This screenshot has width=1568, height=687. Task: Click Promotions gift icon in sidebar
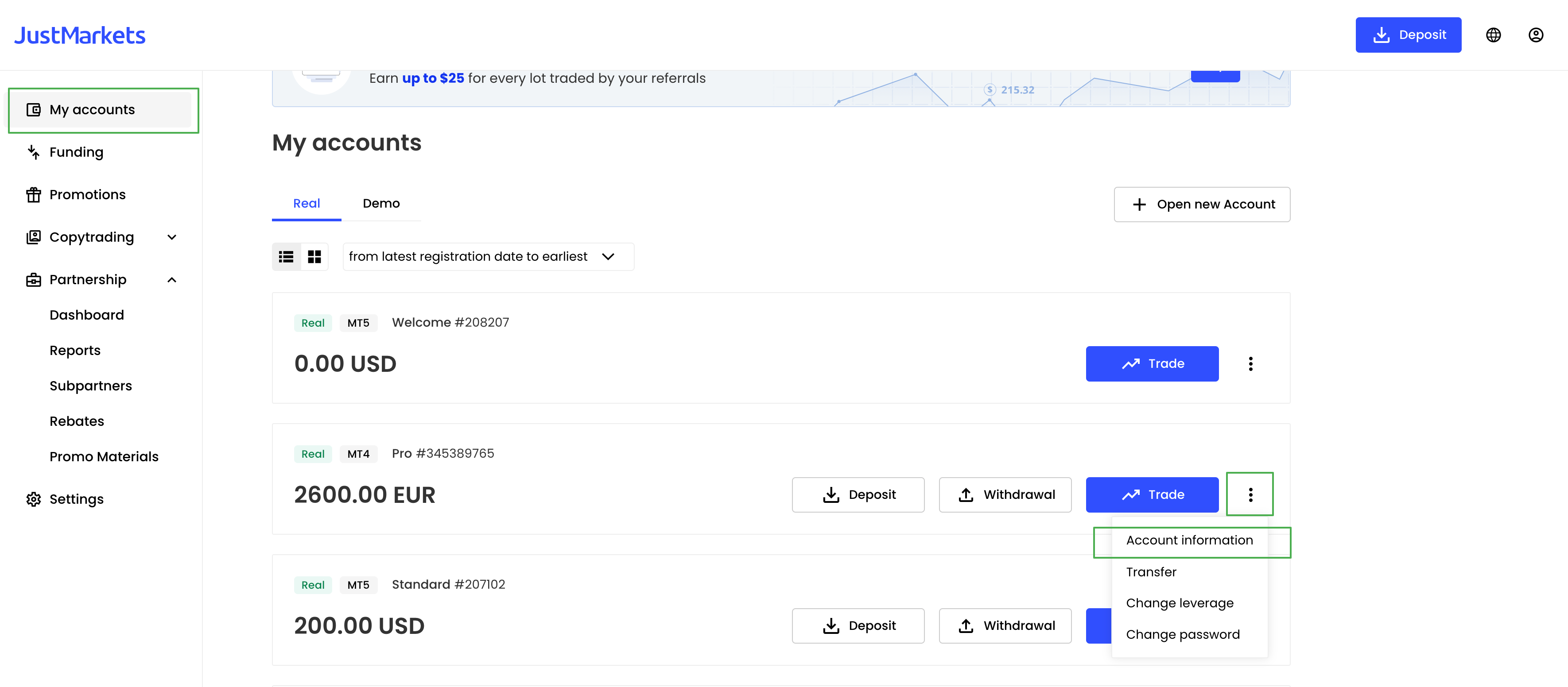click(34, 195)
